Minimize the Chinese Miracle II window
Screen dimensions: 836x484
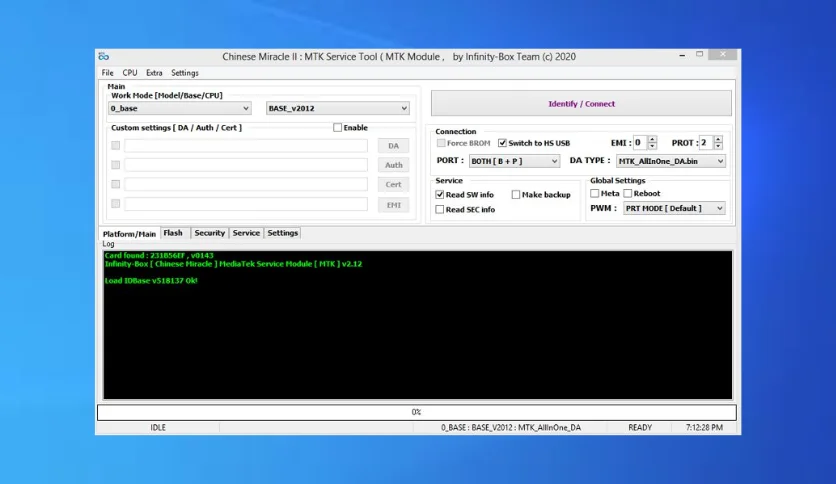pyautogui.click(x=682, y=55)
